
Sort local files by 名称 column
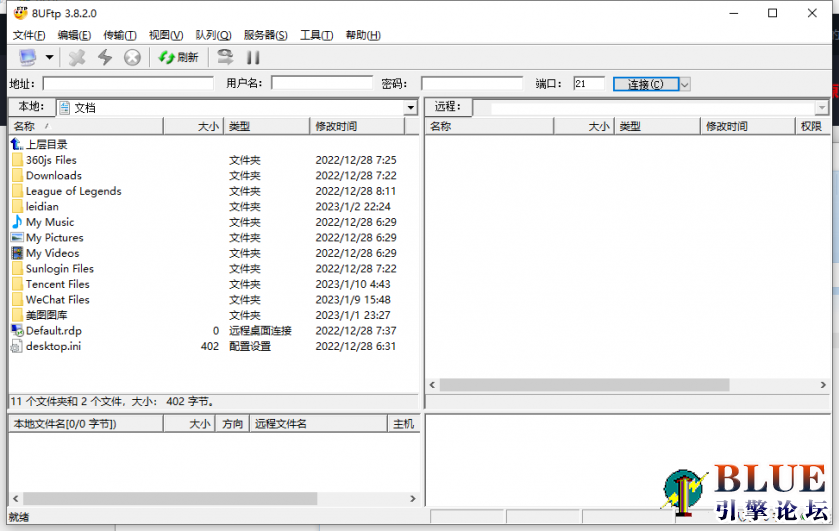pos(86,126)
